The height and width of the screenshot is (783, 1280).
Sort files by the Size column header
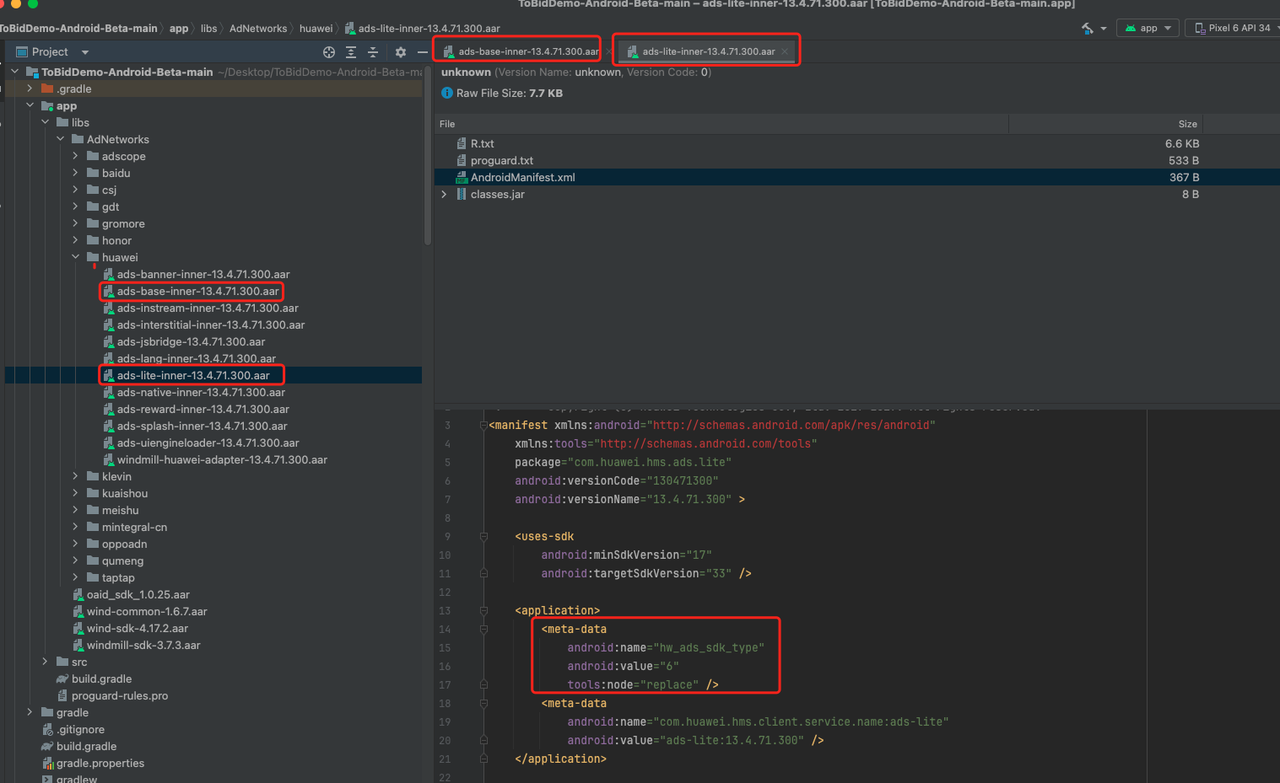coord(1187,124)
